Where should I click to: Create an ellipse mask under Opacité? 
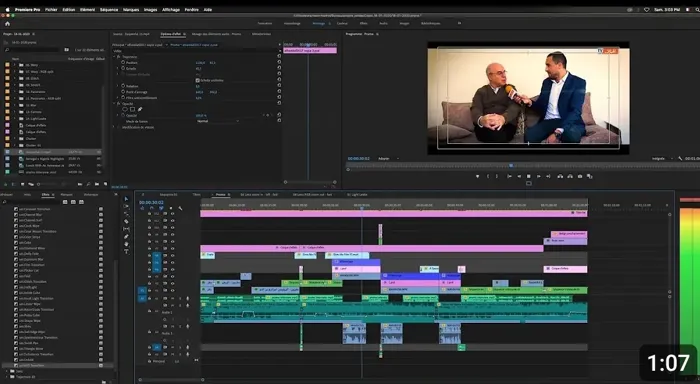125,109
